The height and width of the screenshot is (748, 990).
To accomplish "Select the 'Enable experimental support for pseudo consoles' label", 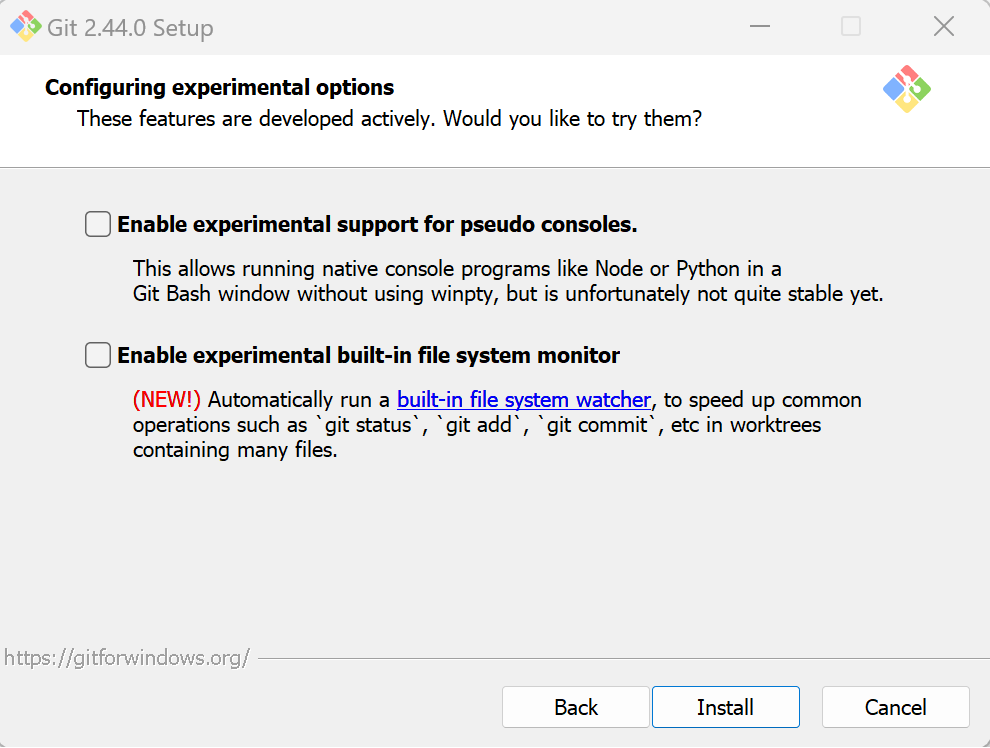I will click(x=377, y=225).
